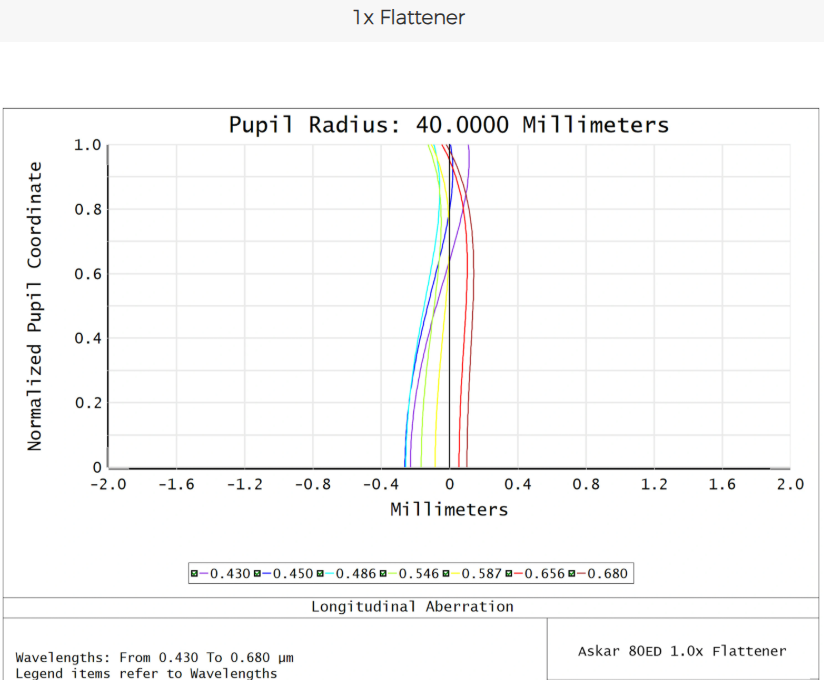This screenshot has width=824, height=680.
Task: Click the 0.486 wavelength legend marker
Action: pos(321,573)
